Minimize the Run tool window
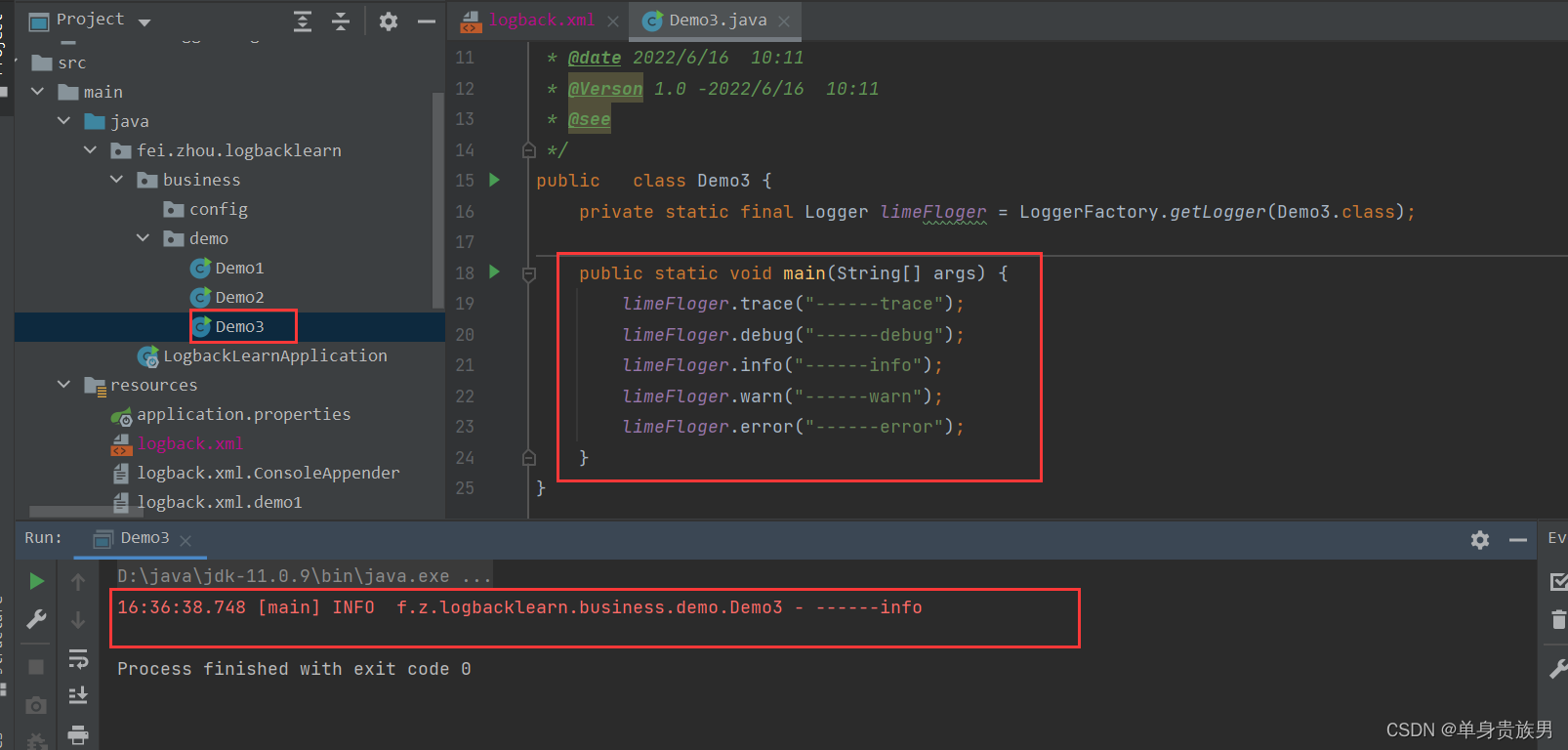Image resolution: width=1568 pixels, height=750 pixels. (1518, 540)
